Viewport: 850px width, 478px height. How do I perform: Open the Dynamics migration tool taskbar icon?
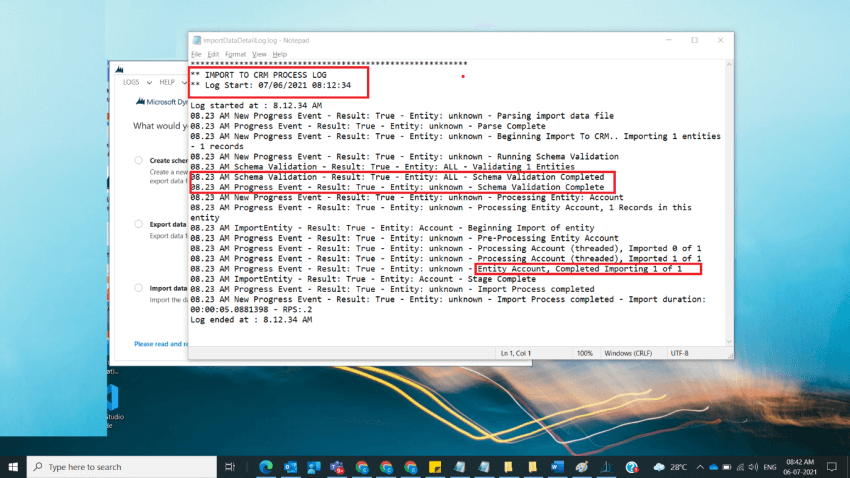(606, 467)
